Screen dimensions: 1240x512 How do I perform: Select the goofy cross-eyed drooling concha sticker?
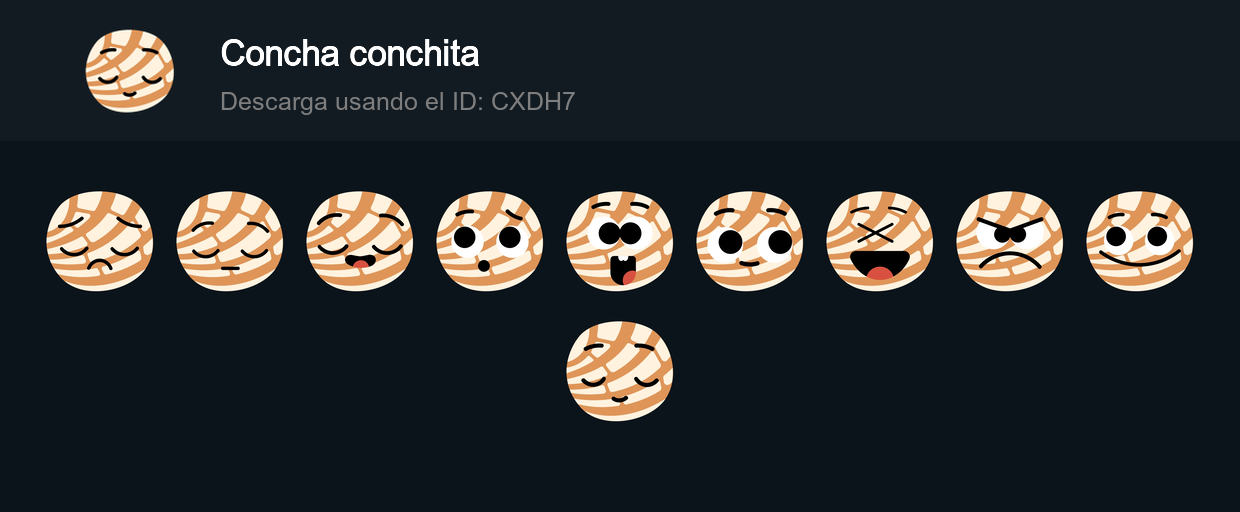[x=620, y=241]
